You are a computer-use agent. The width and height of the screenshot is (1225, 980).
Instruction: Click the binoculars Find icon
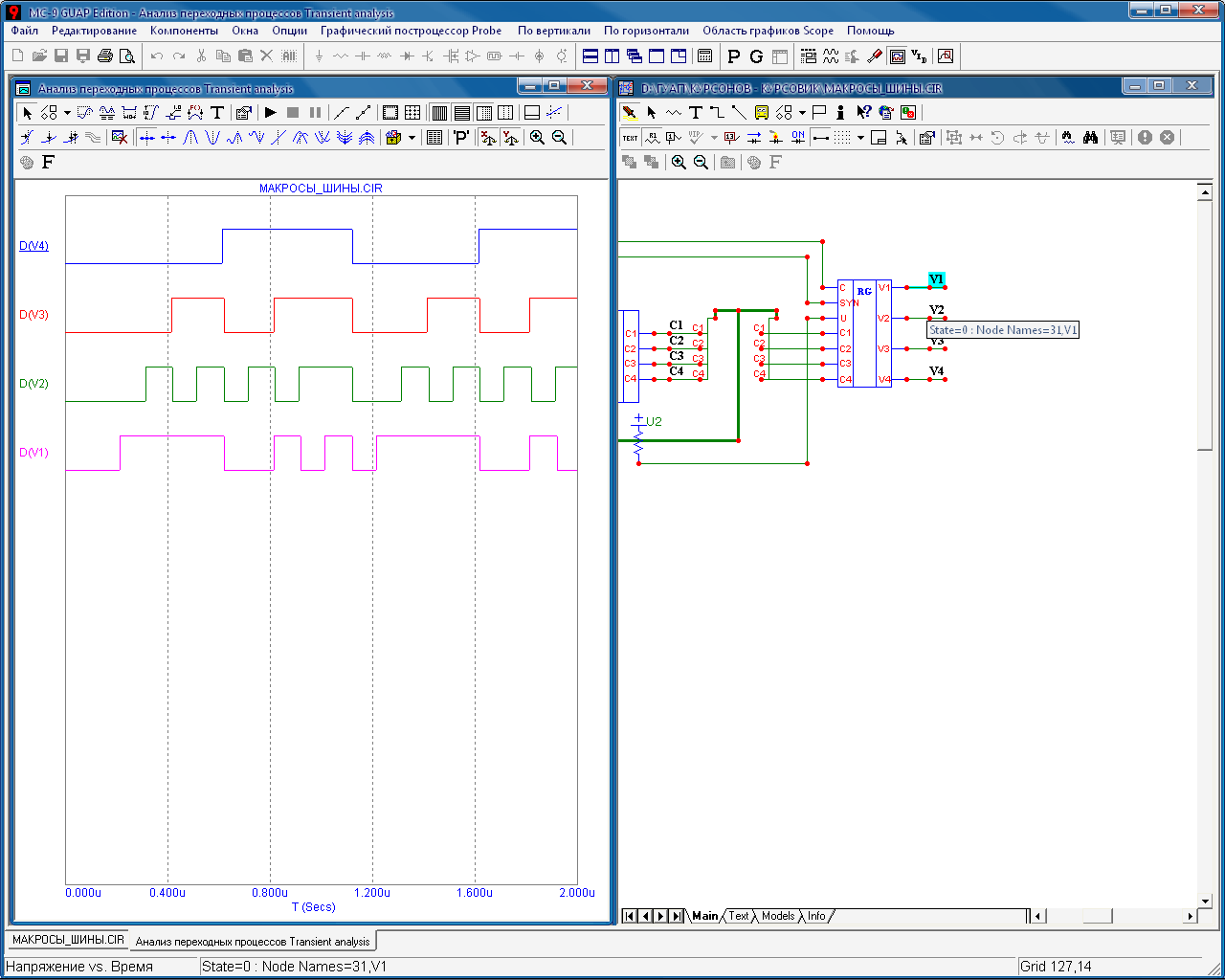(1090, 138)
